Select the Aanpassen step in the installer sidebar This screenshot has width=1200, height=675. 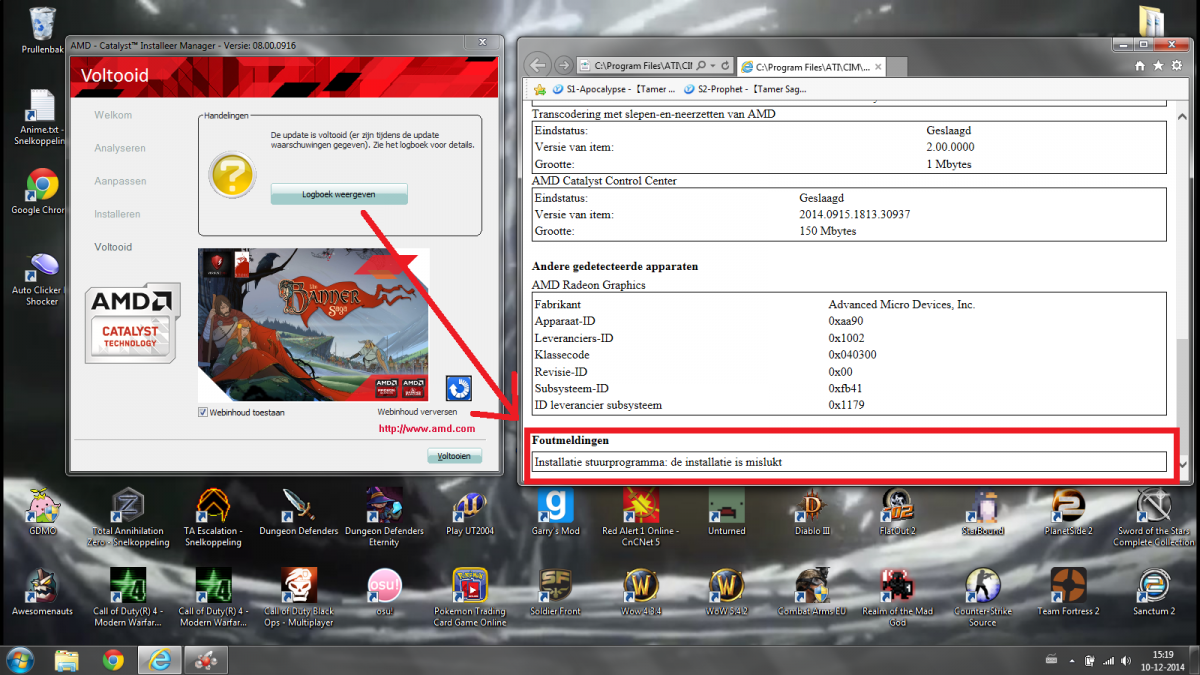coord(120,181)
